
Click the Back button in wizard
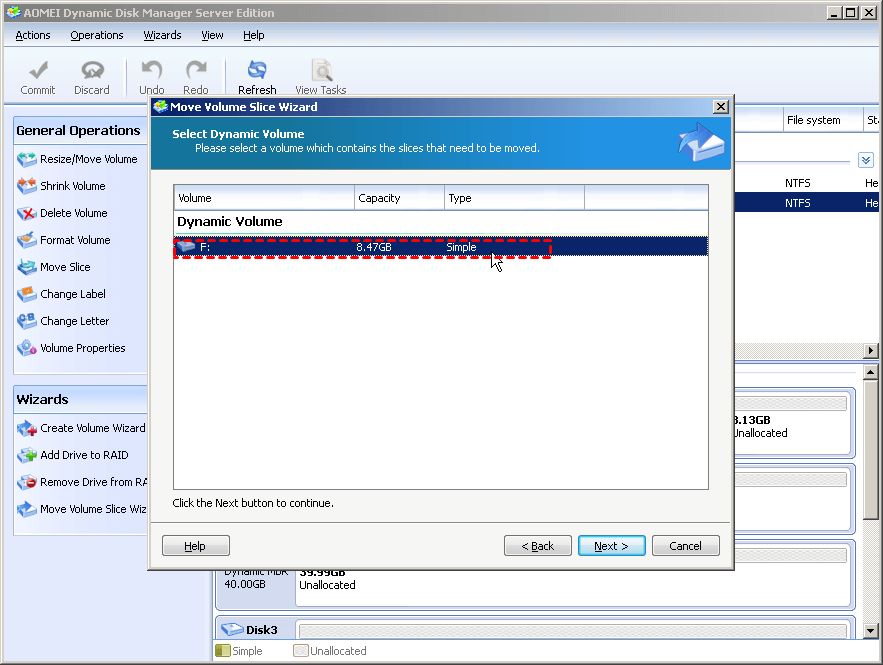[538, 546]
